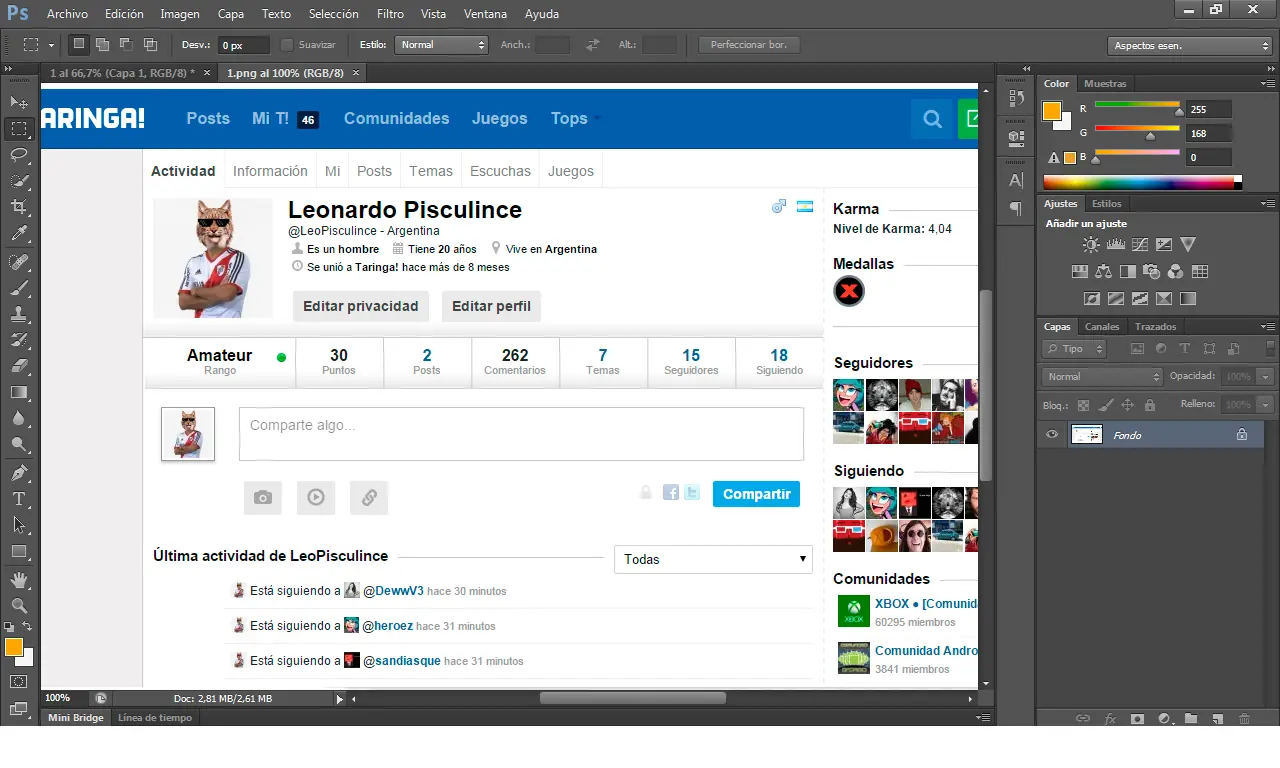
Task: Select the Horizontal Type tool
Action: (x=19, y=498)
